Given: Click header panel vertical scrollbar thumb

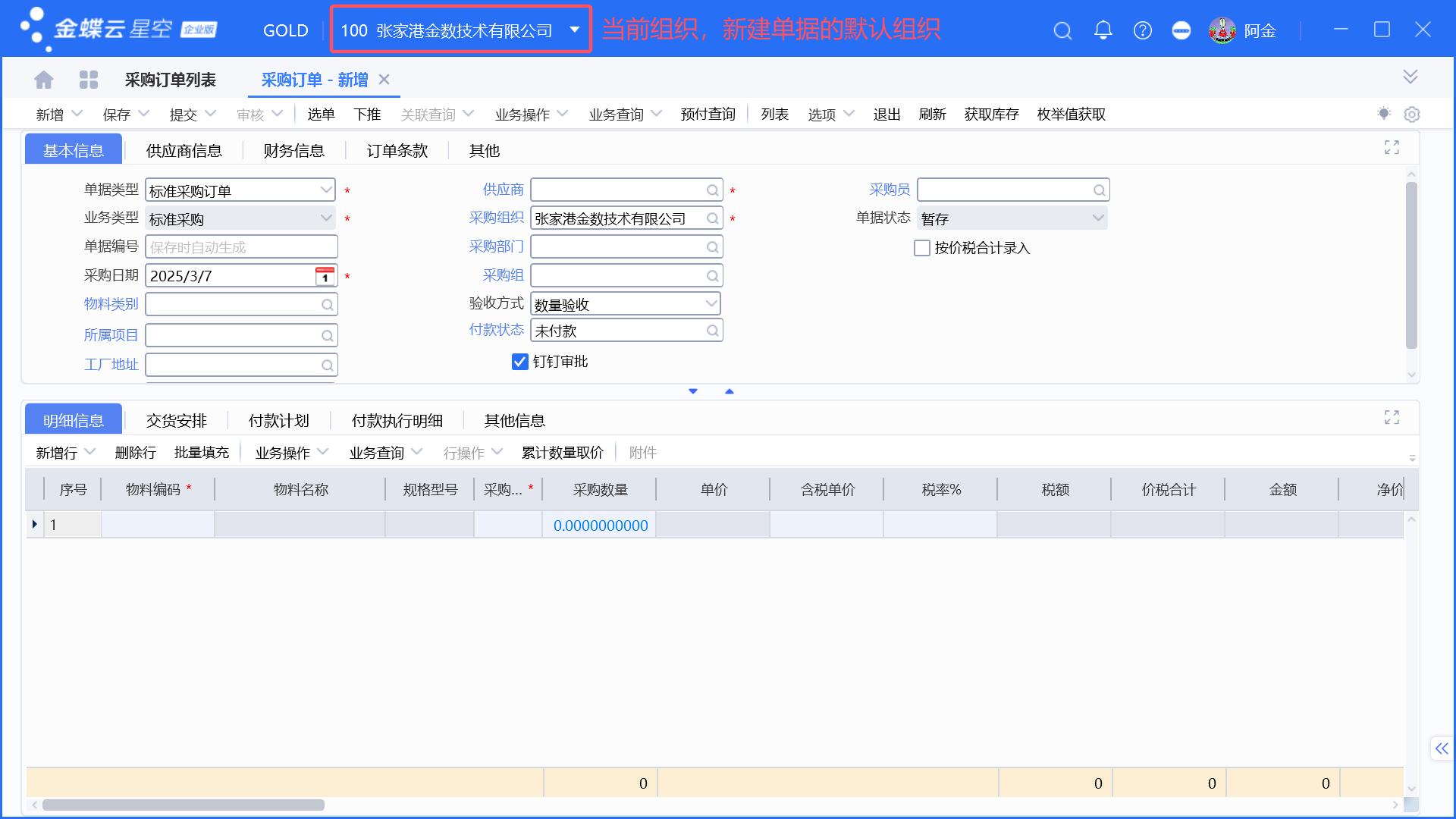Looking at the screenshot, I should (1411, 265).
